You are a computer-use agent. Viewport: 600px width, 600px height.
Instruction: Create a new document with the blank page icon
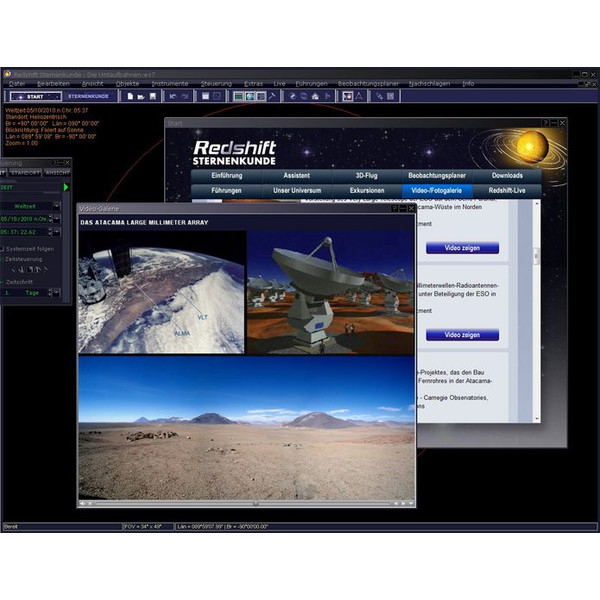click(x=130, y=96)
